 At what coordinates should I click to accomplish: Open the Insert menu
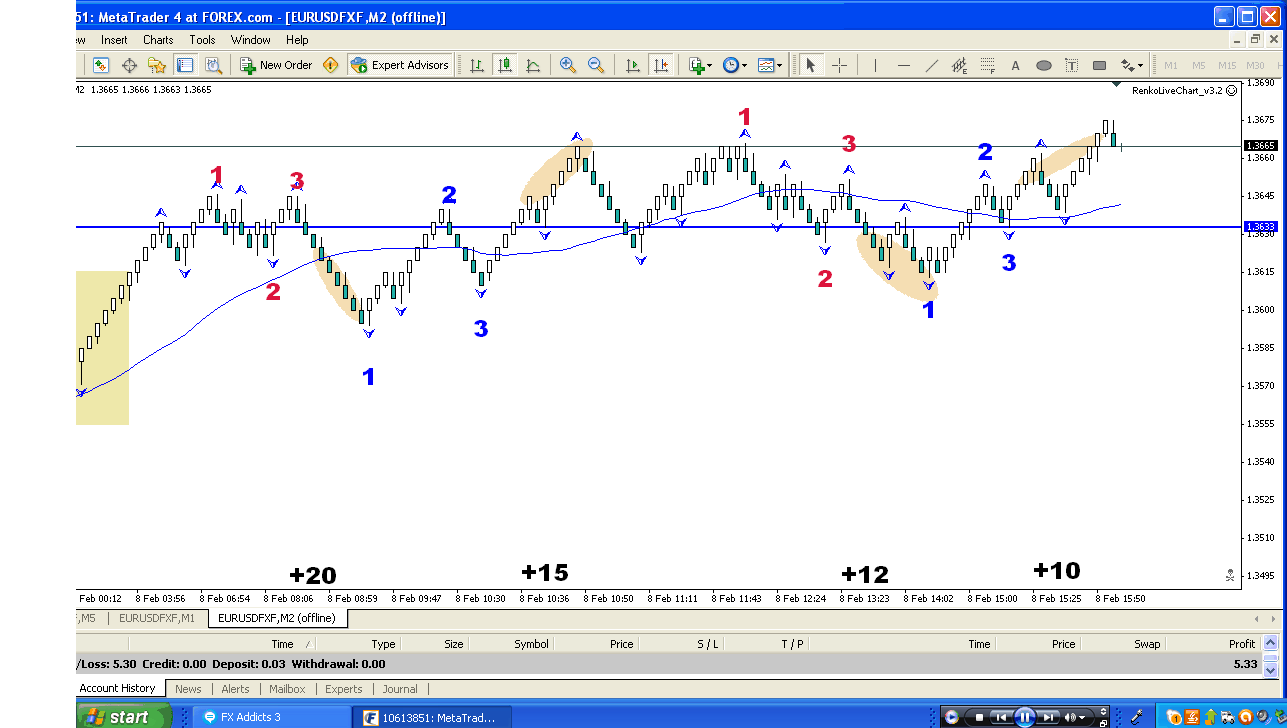click(114, 40)
